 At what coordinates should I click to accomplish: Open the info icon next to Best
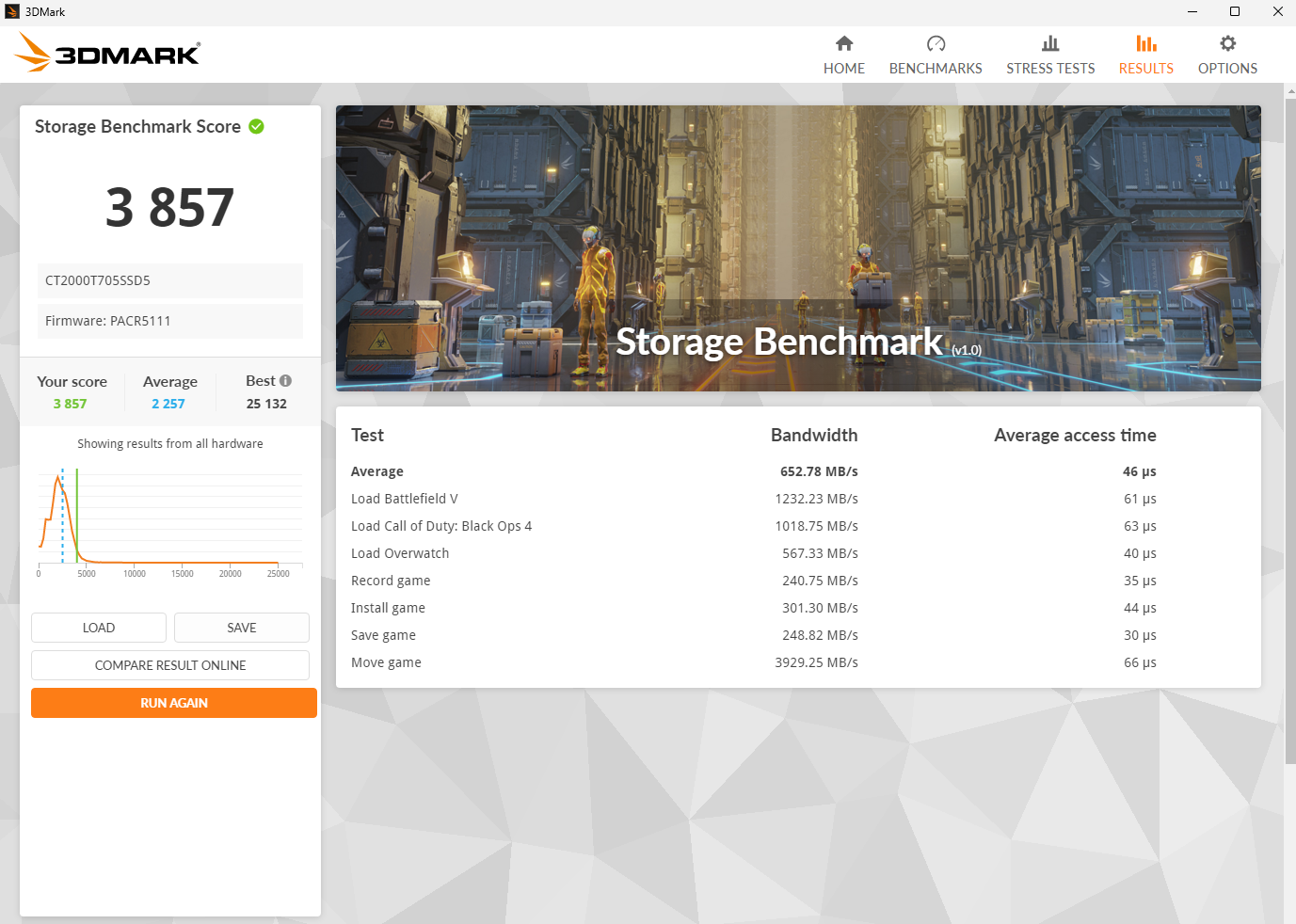pyautogui.click(x=287, y=380)
